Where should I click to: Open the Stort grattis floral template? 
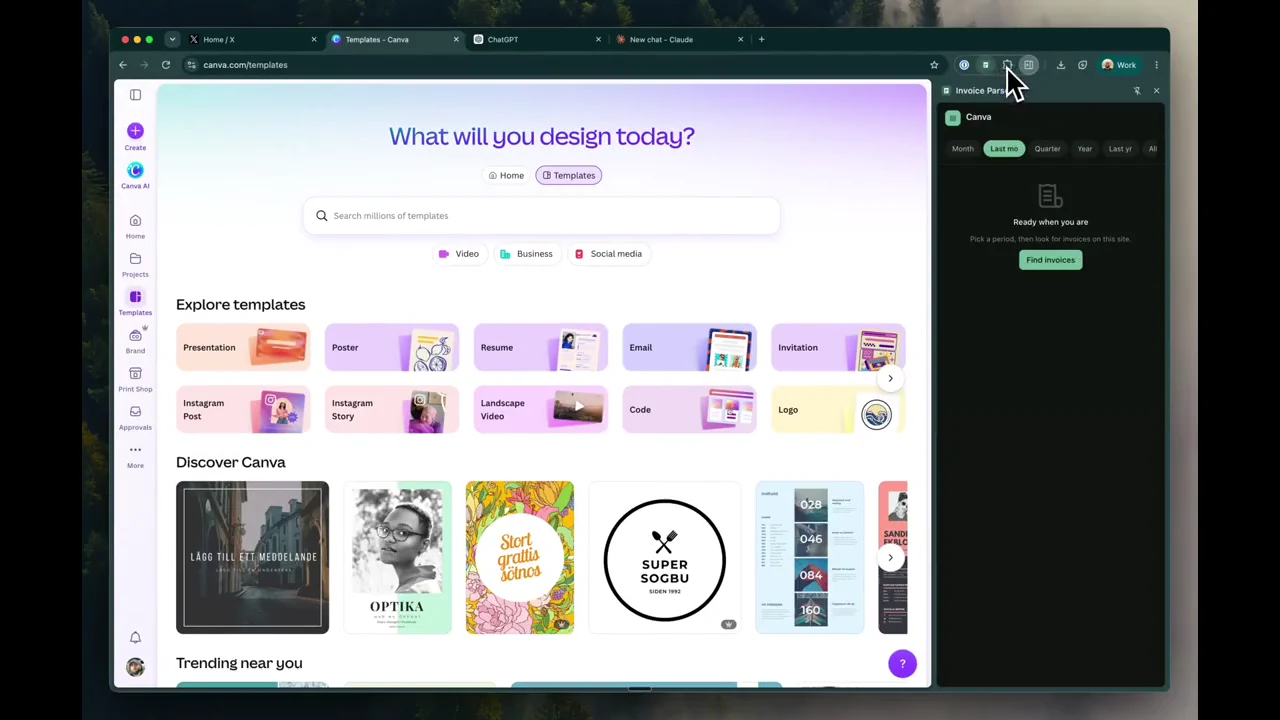point(520,558)
